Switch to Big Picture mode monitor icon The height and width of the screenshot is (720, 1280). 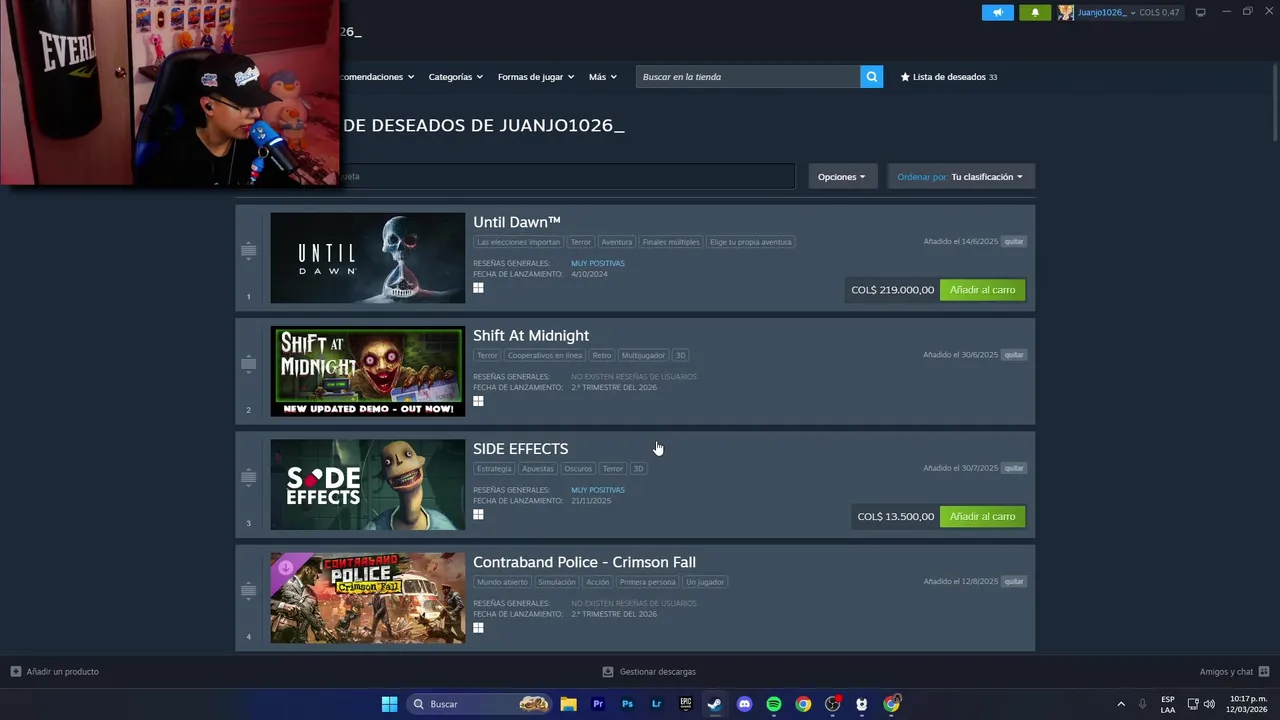(1201, 12)
